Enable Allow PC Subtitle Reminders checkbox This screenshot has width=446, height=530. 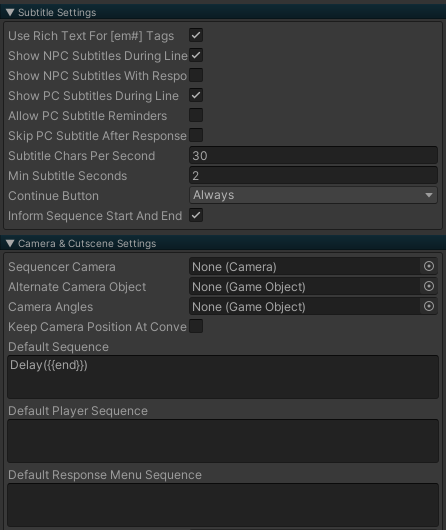tap(196, 115)
